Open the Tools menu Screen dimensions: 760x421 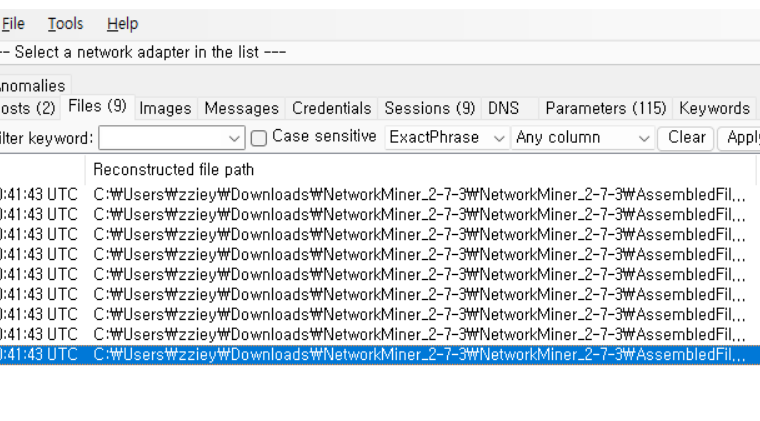[65, 24]
